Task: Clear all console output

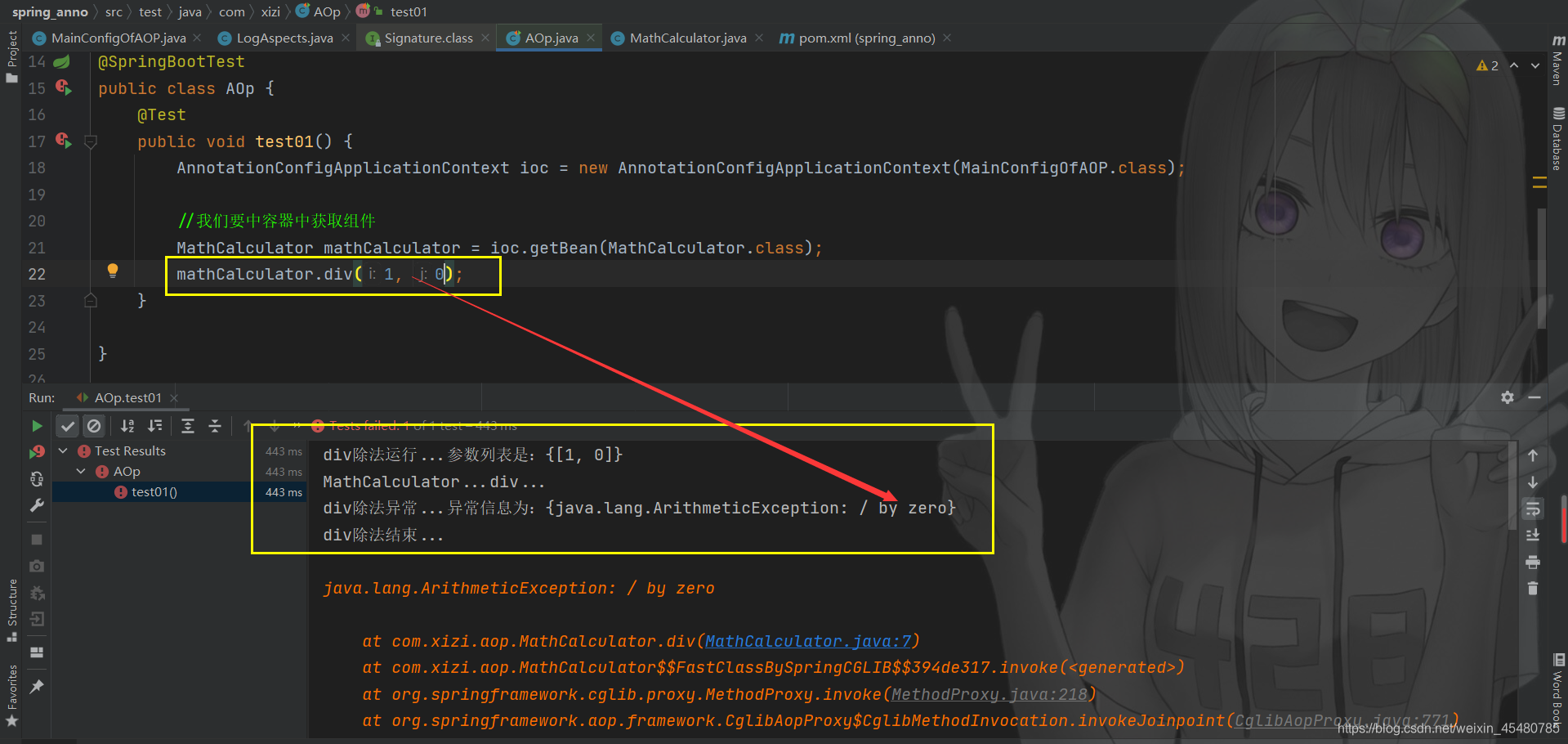Action: pos(1533,588)
